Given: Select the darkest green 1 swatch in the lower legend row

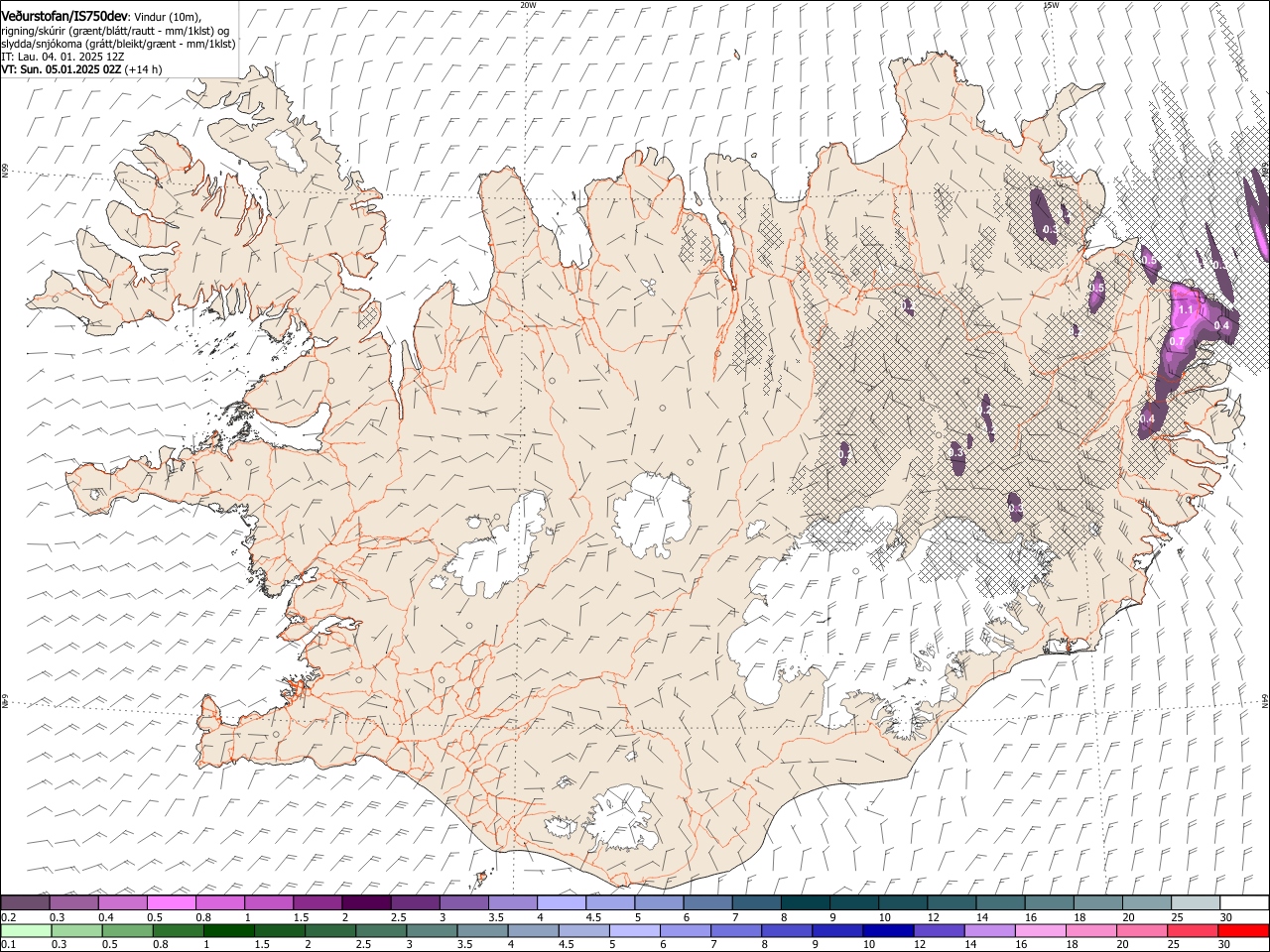Looking at the screenshot, I should point(228,930).
